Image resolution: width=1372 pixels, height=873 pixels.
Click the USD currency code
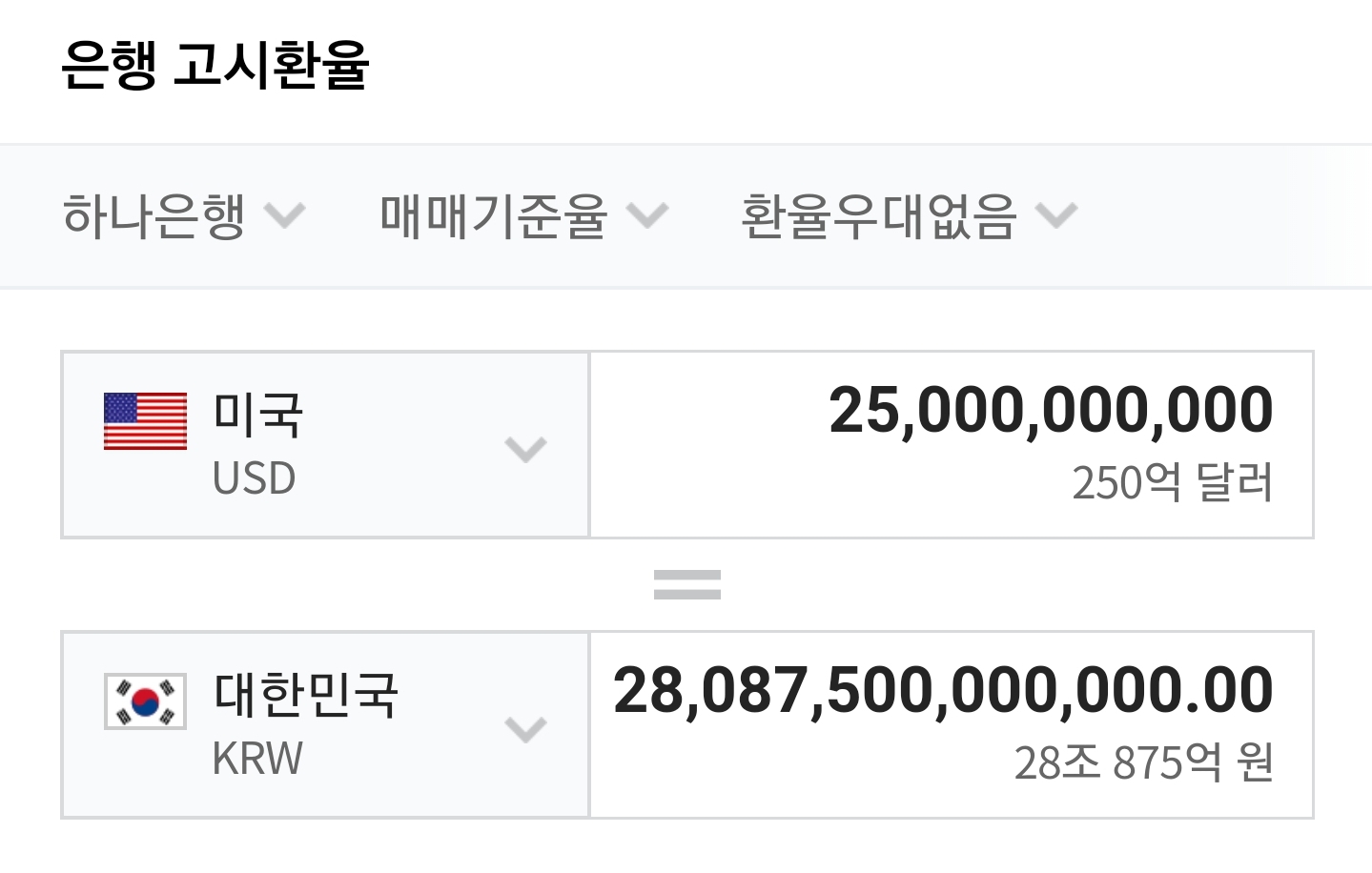click(x=254, y=478)
